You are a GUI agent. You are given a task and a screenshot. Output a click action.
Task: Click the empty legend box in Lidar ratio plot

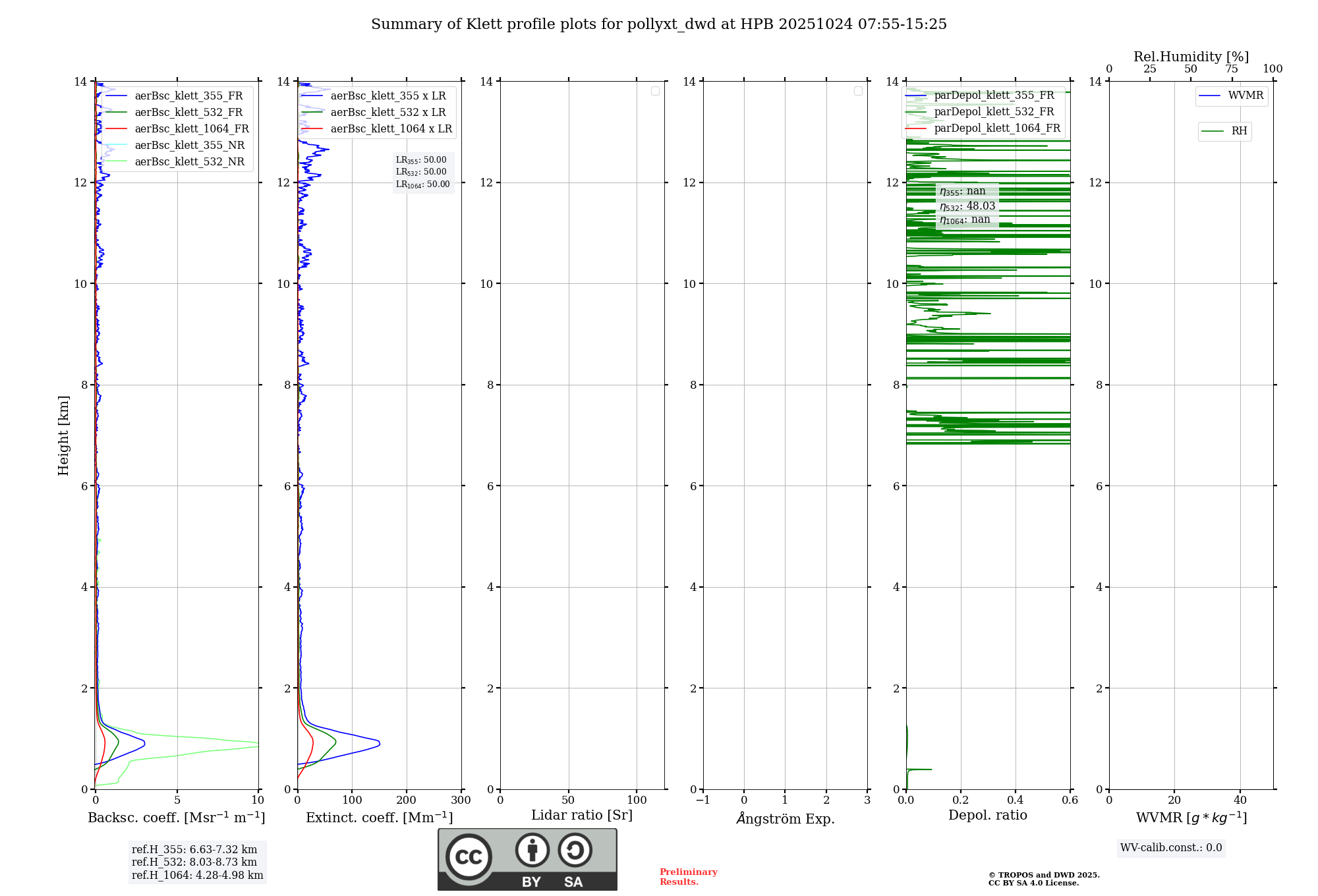[655, 91]
